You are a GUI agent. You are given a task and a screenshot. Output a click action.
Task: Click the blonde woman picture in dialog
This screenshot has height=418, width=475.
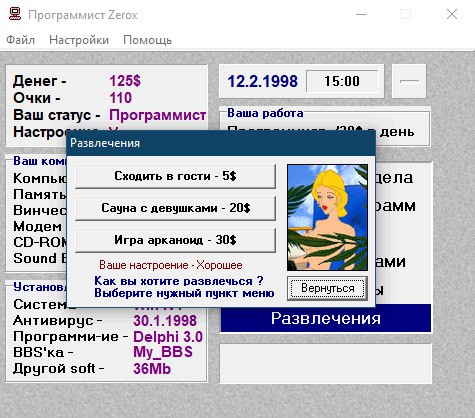(x=328, y=217)
